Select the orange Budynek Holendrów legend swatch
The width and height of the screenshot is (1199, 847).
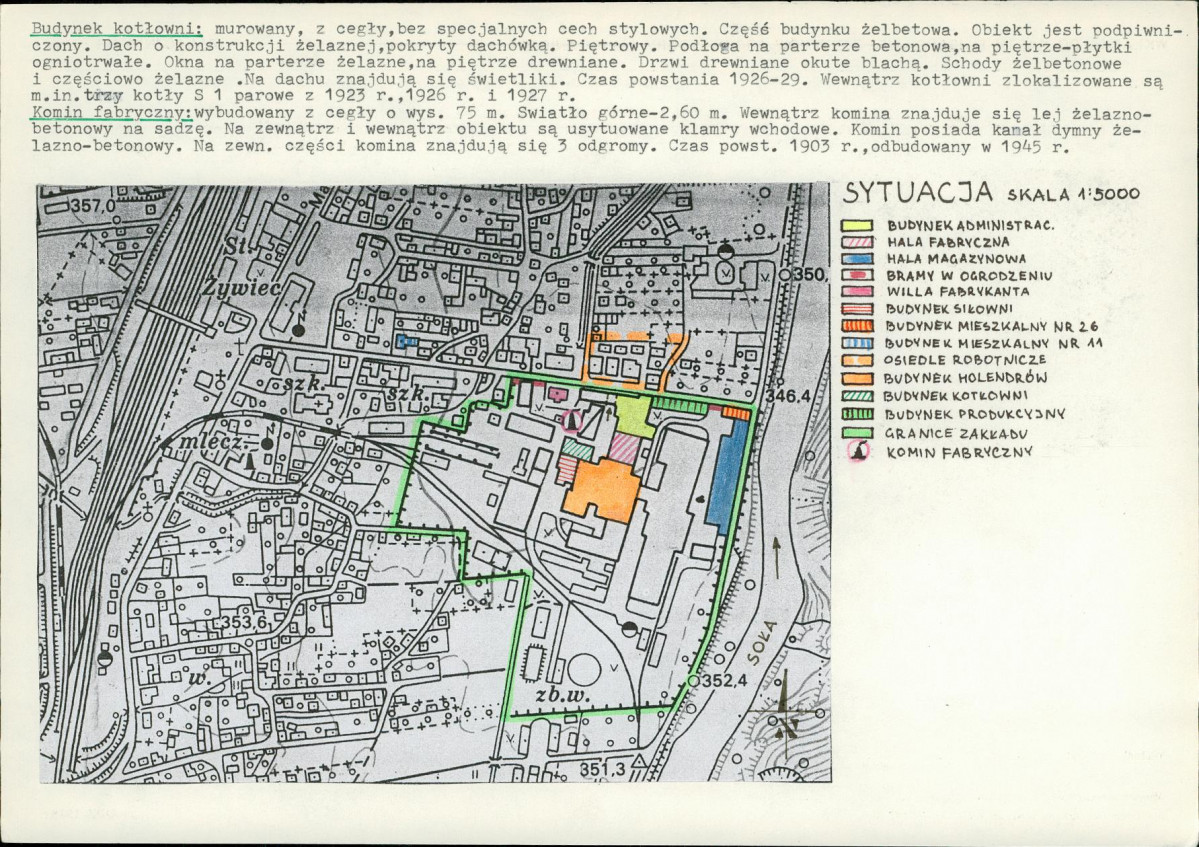(x=856, y=378)
